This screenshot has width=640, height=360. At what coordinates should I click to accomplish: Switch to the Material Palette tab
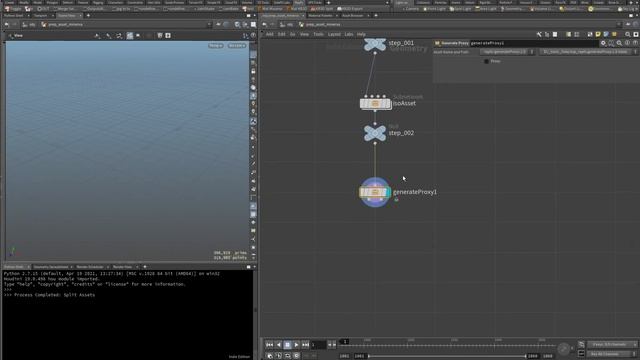click(320, 16)
